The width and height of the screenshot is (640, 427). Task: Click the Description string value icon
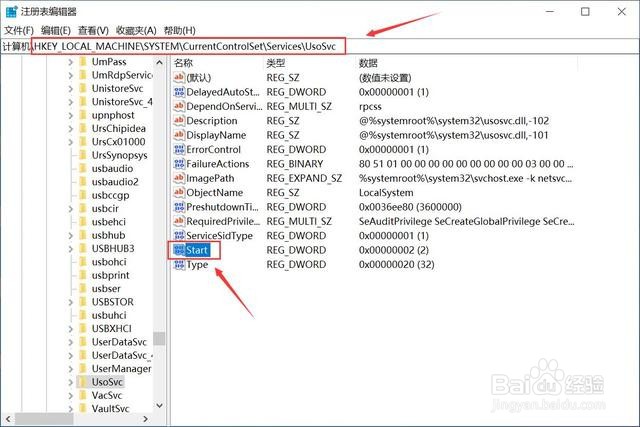[179, 120]
